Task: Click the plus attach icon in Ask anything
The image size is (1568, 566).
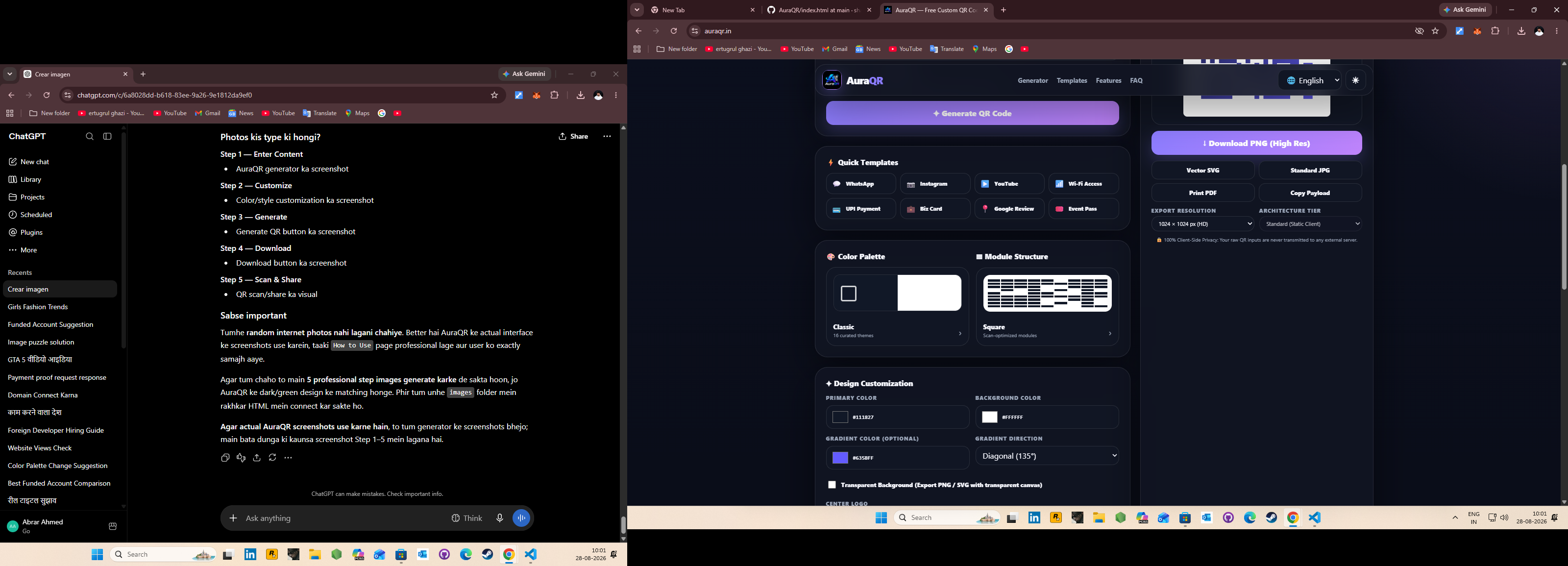Action: click(233, 518)
